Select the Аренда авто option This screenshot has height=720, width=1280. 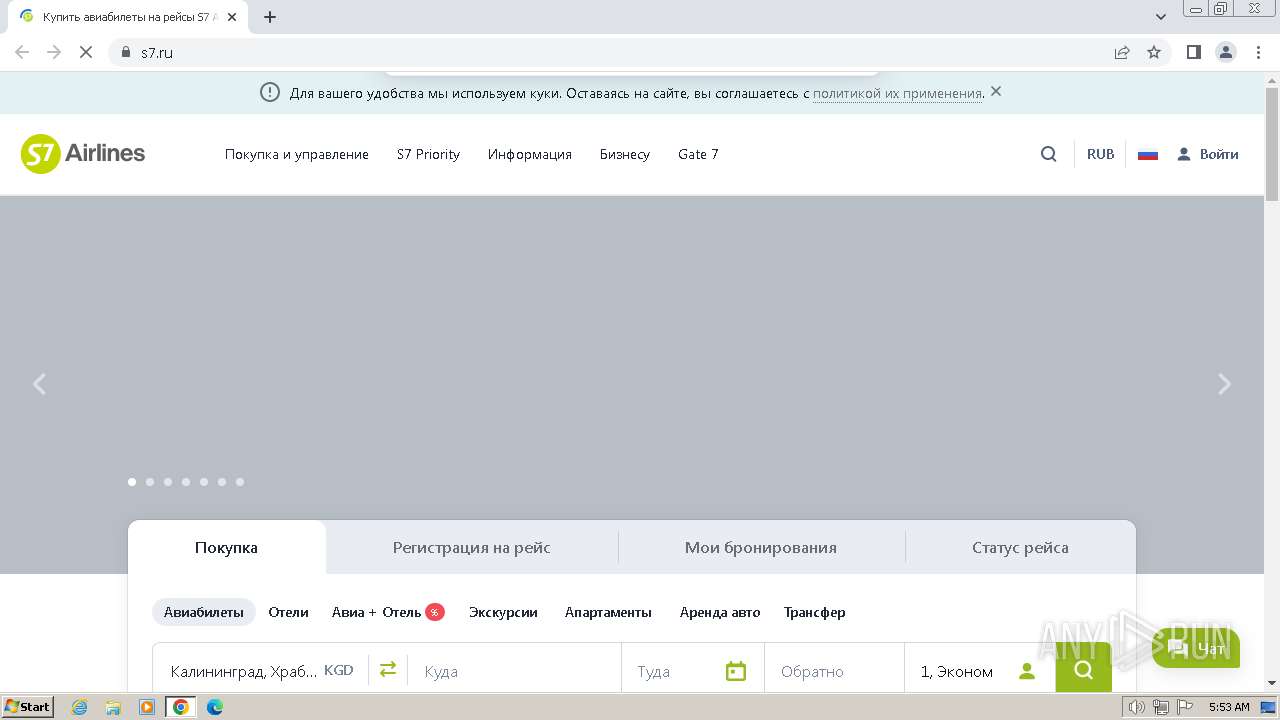(720, 612)
